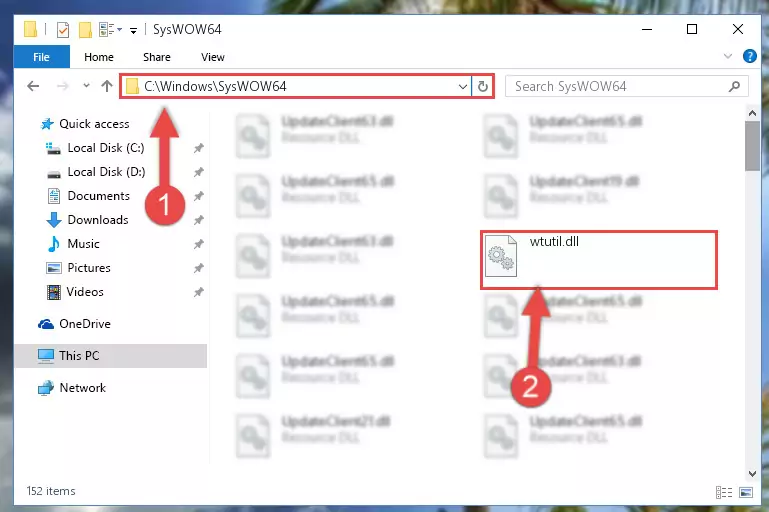Close the SysWOW64 window
The image size is (769, 512).
[737, 29]
